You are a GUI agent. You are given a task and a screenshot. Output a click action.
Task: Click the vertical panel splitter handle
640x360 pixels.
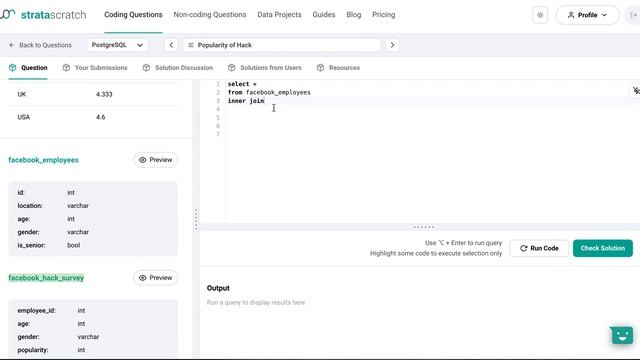(x=196, y=220)
